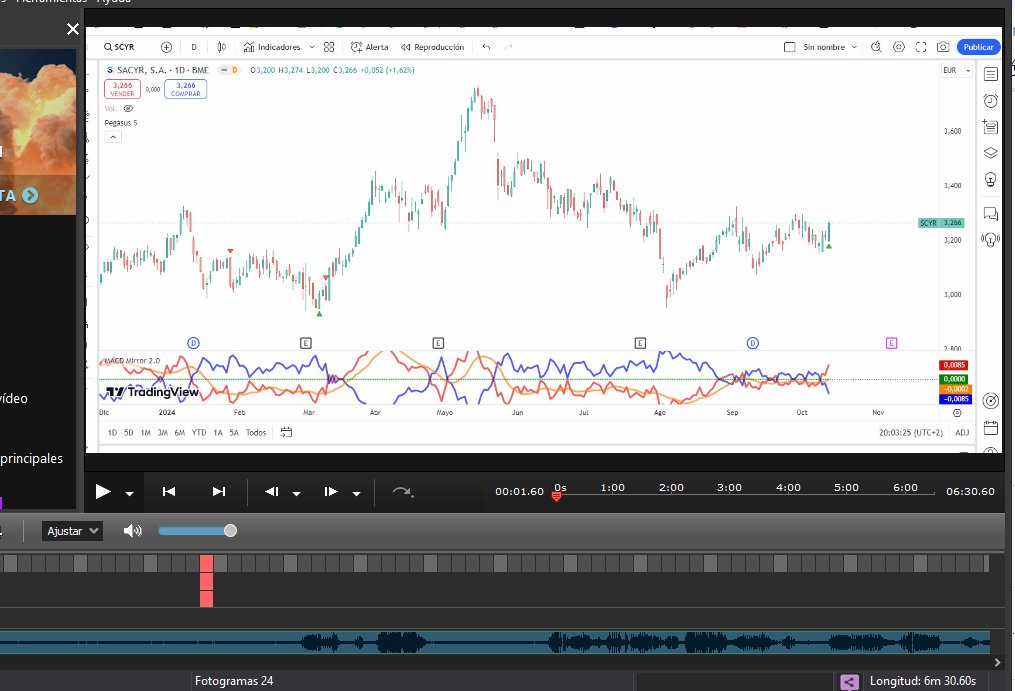Start the Reproducción bar replay
This screenshot has width=1015, height=691.
point(432,47)
